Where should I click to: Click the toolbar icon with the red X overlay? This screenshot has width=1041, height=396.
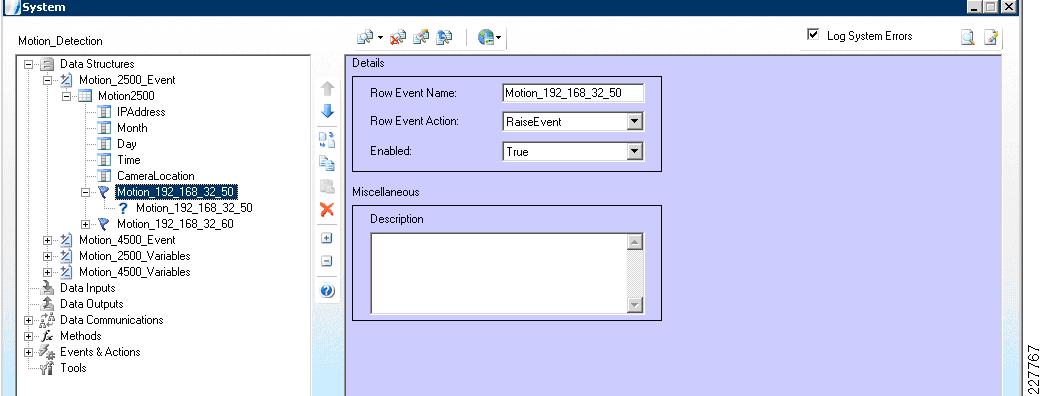tap(398, 37)
